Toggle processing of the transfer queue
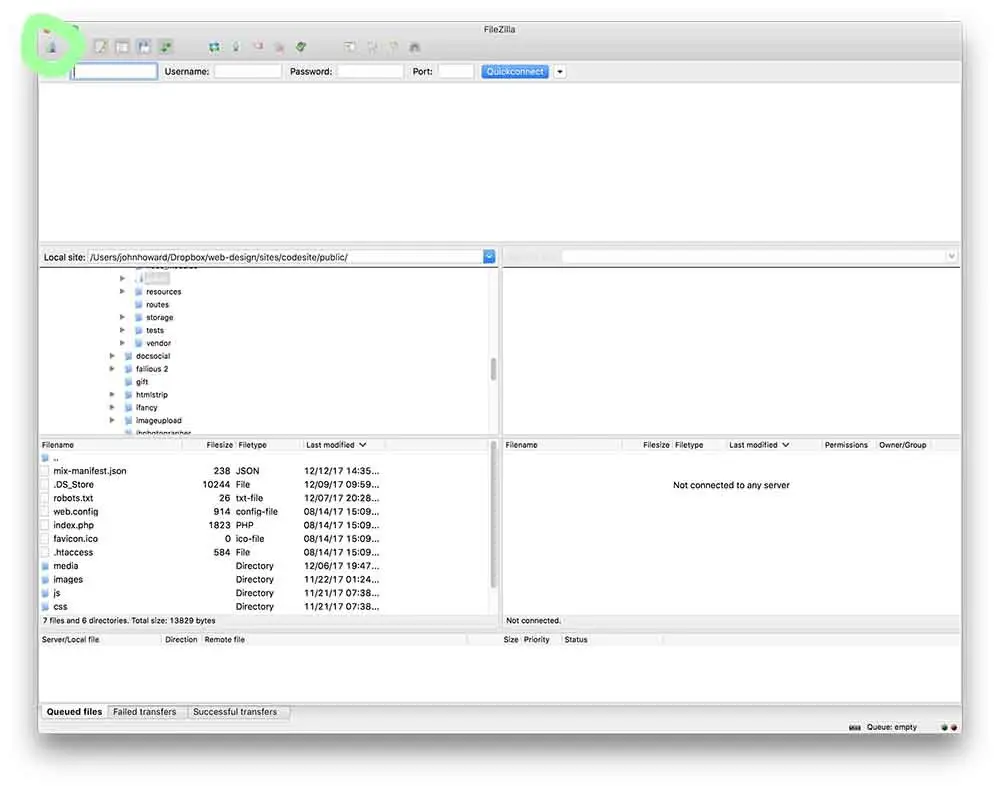 click(236, 47)
